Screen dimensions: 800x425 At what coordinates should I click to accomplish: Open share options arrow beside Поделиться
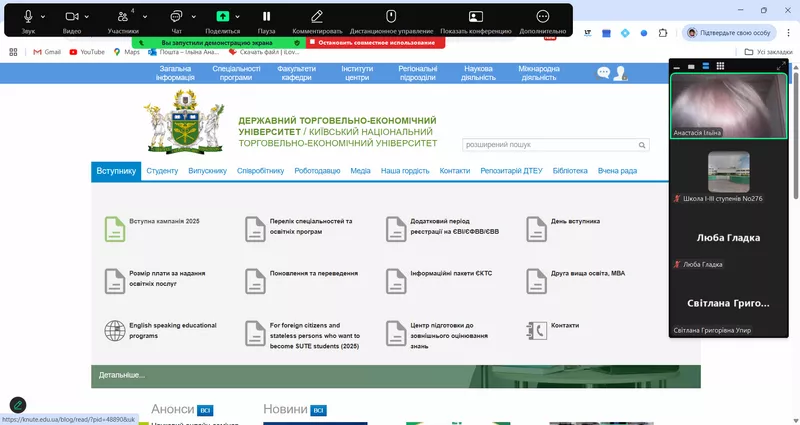[x=237, y=17]
